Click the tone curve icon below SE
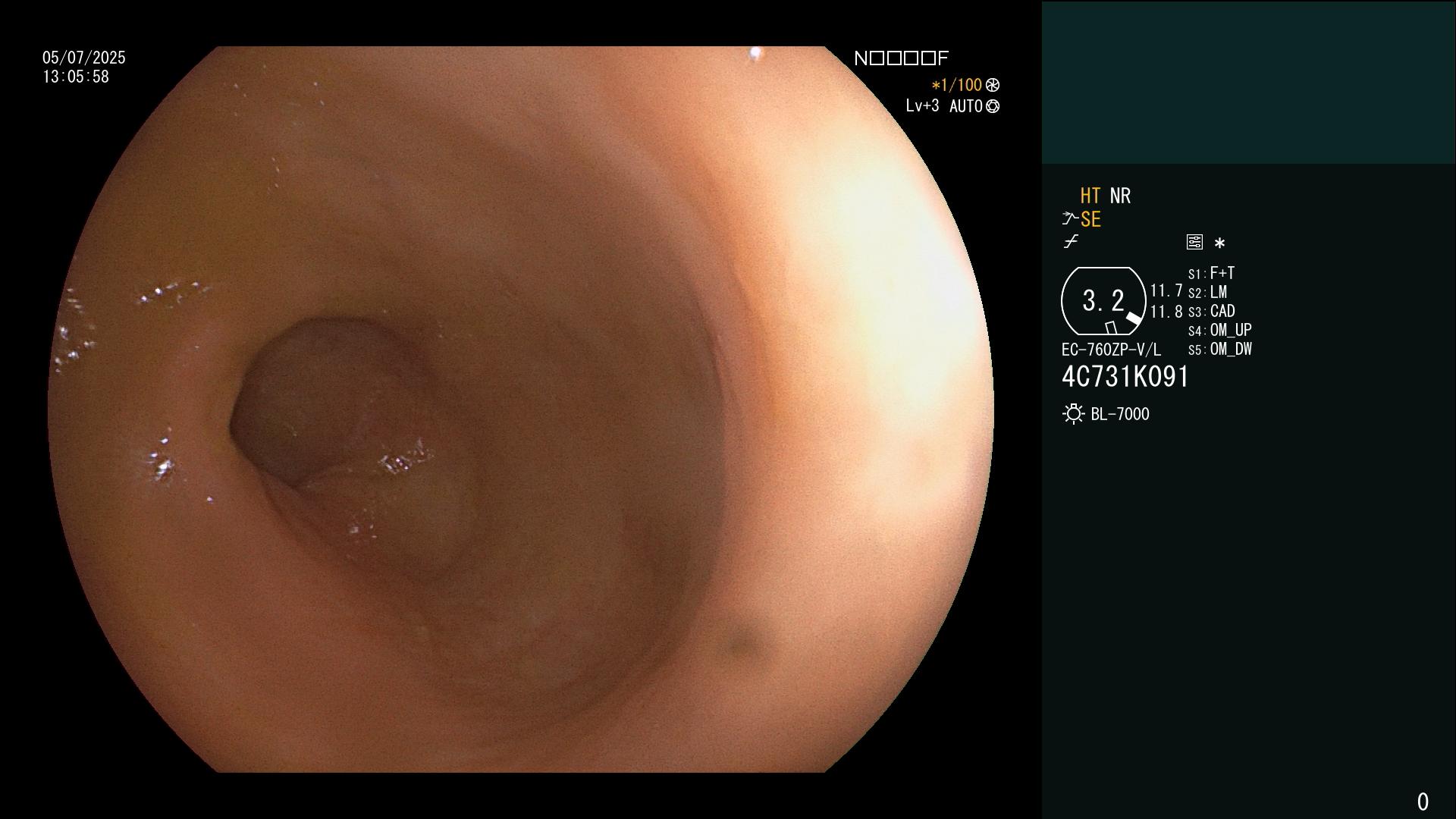1456x819 pixels. point(1071,242)
